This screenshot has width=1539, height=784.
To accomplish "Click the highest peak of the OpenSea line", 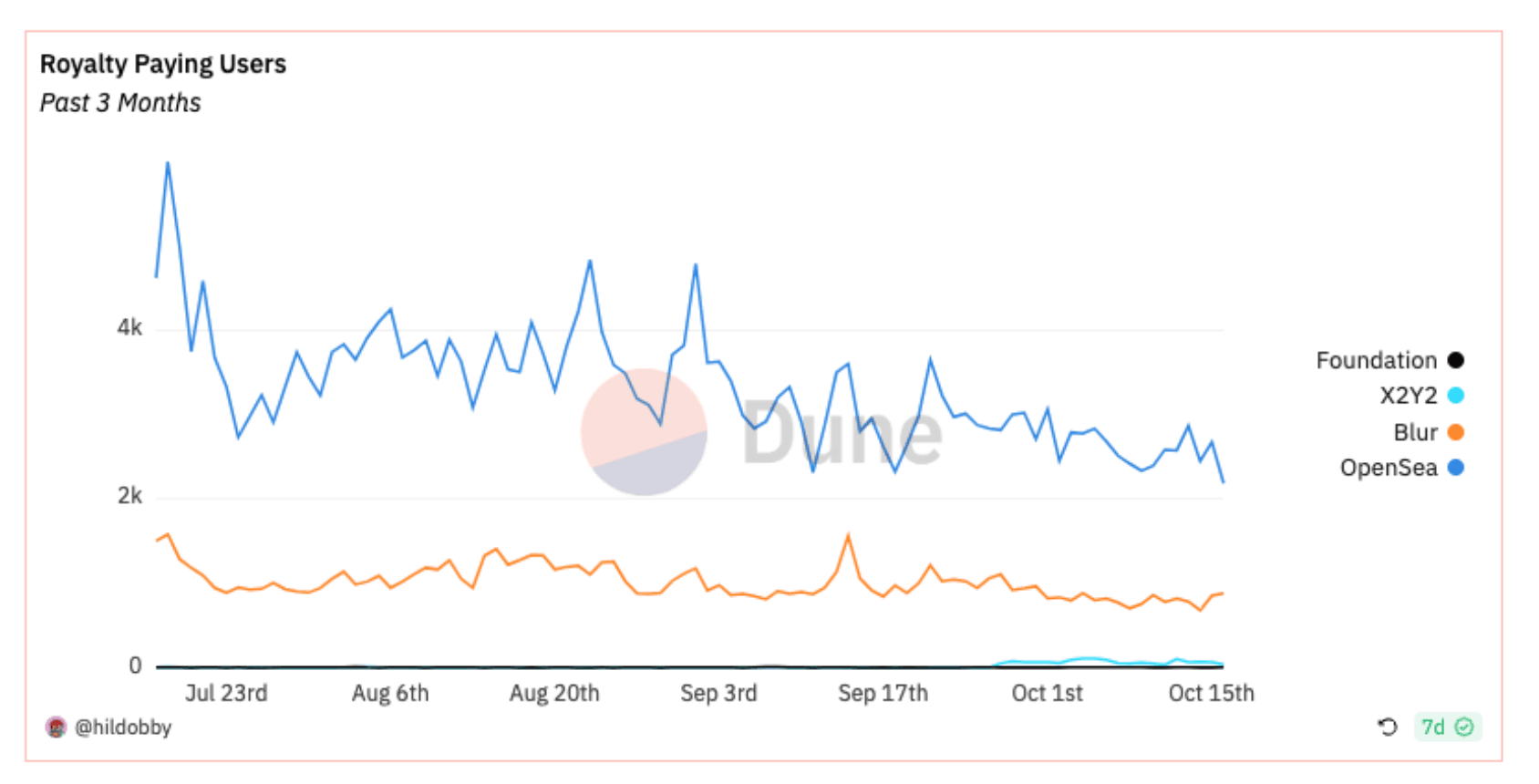I will (168, 164).
